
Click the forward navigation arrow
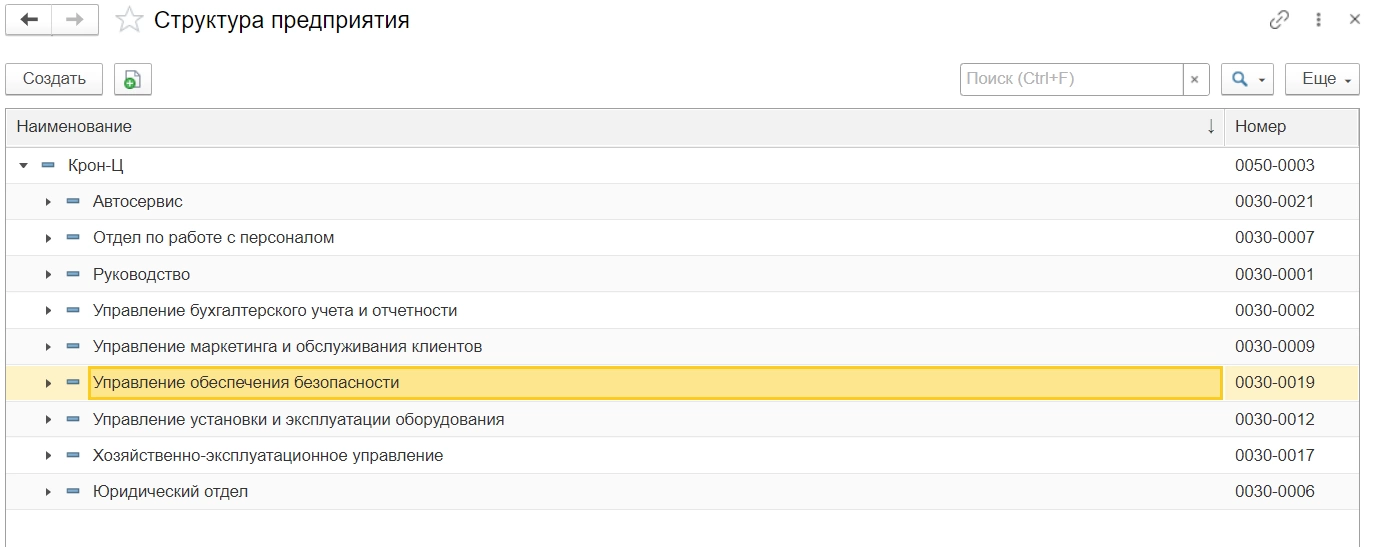(x=75, y=20)
